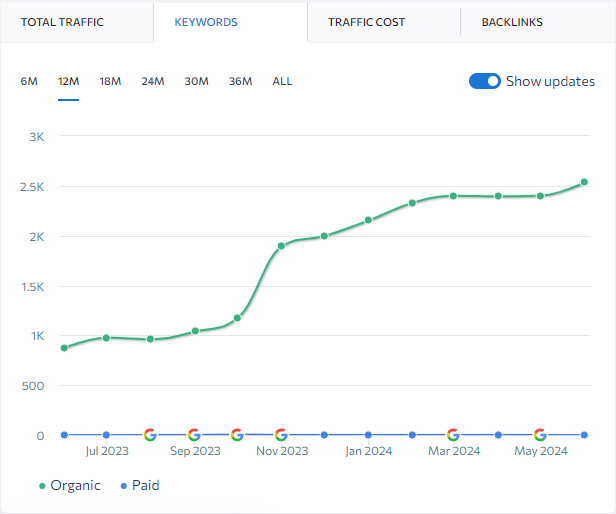Go to the Backlinks tab
This screenshot has width=616, height=514.
click(x=512, y=22)
